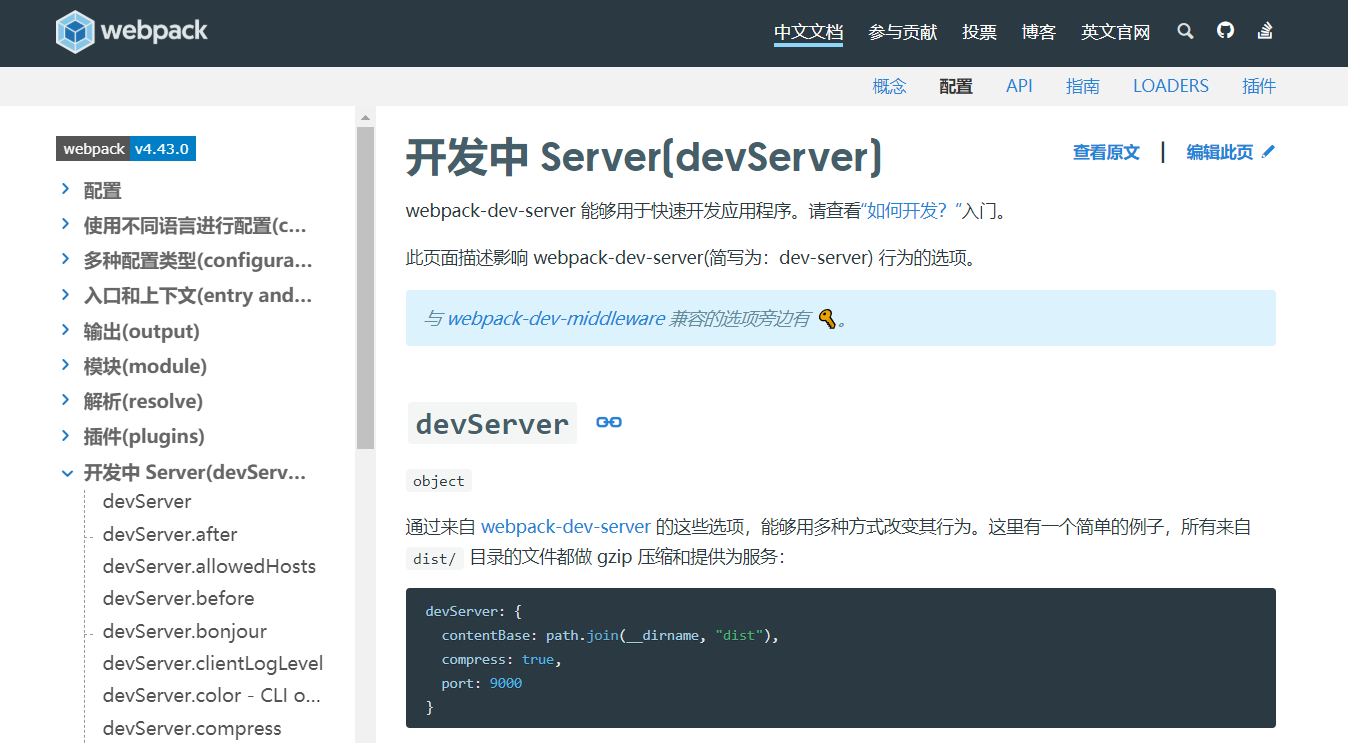Open 解析(resolve) sidebar item
This screenshot has width=1348, height=743.
(143, 401)
